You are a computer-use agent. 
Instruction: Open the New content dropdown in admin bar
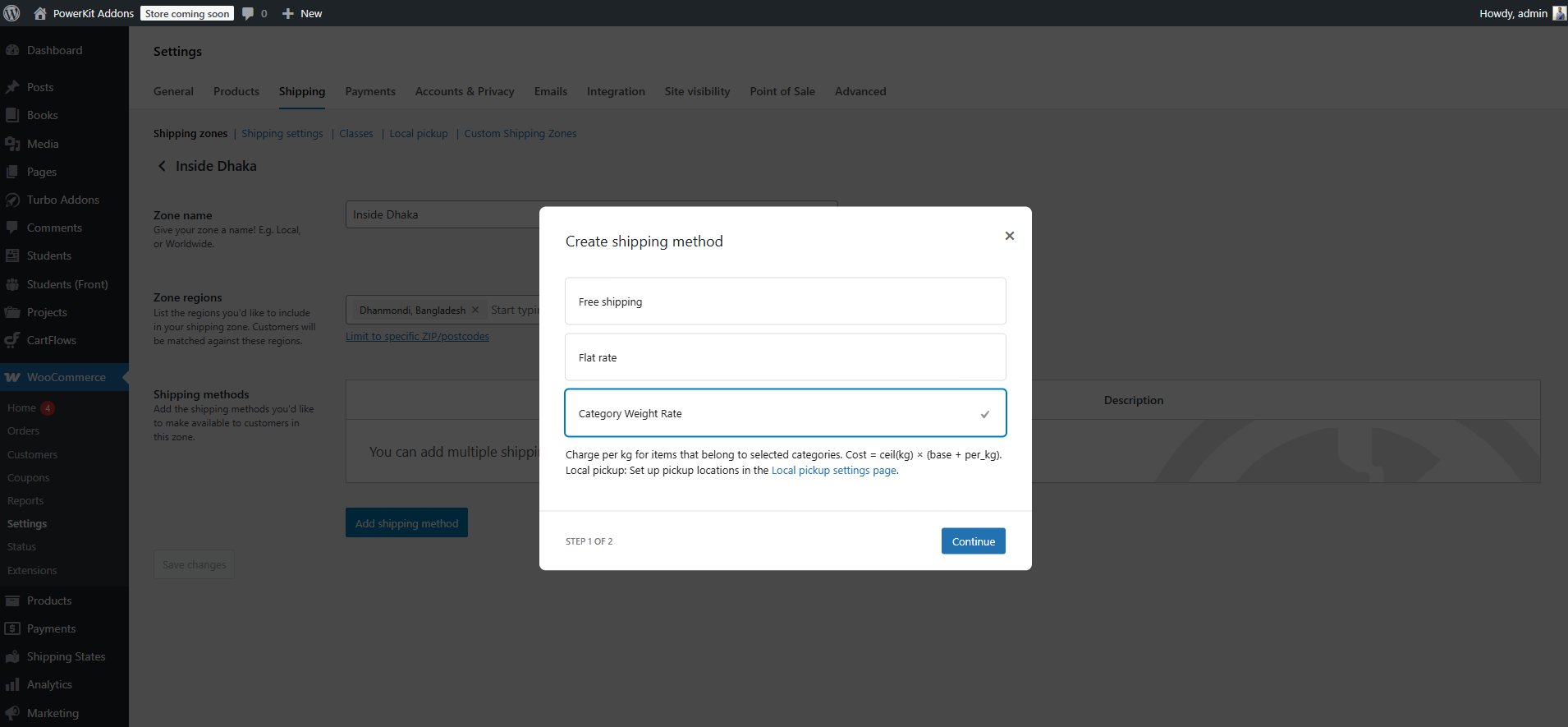click(x=302, y=13)
